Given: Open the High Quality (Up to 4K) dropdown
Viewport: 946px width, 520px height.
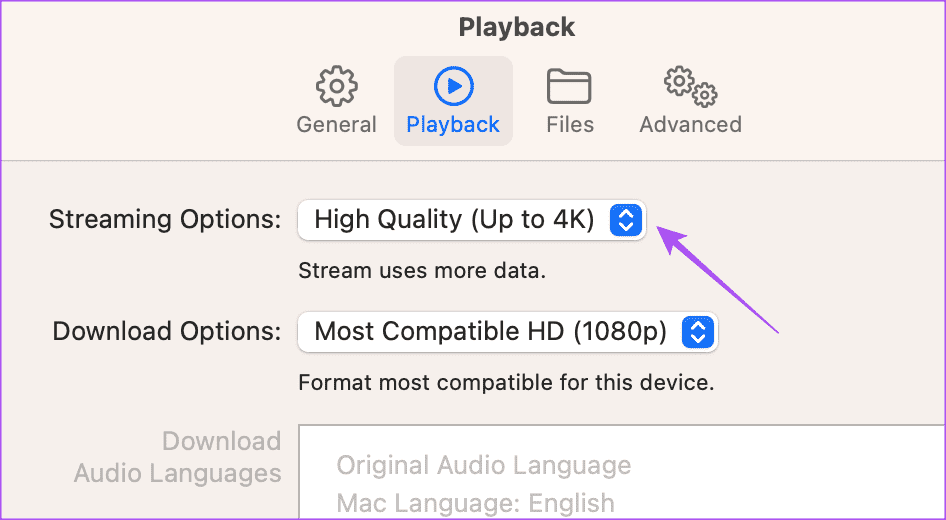Looking at the screenshot, I should pos(455,220).
